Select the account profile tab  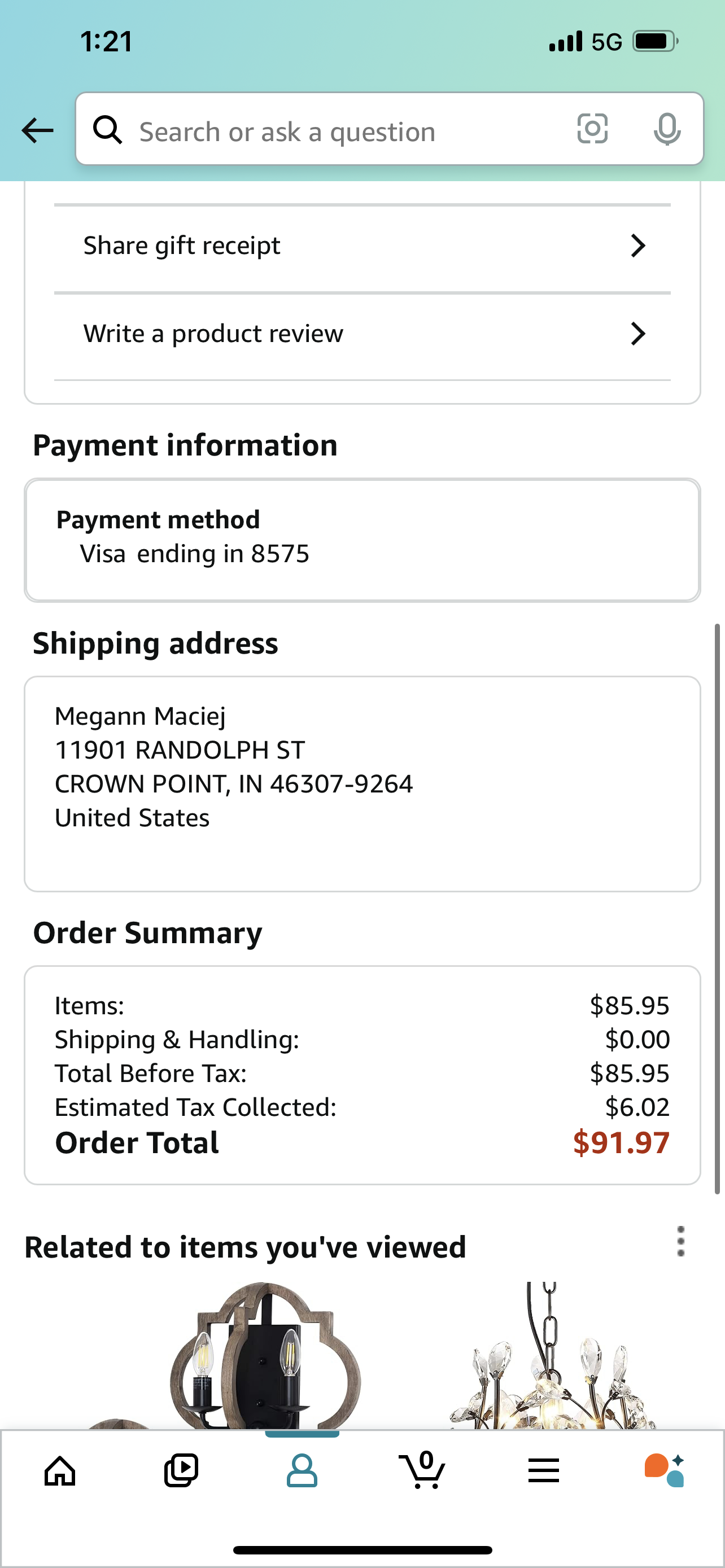pos(302,1470)
